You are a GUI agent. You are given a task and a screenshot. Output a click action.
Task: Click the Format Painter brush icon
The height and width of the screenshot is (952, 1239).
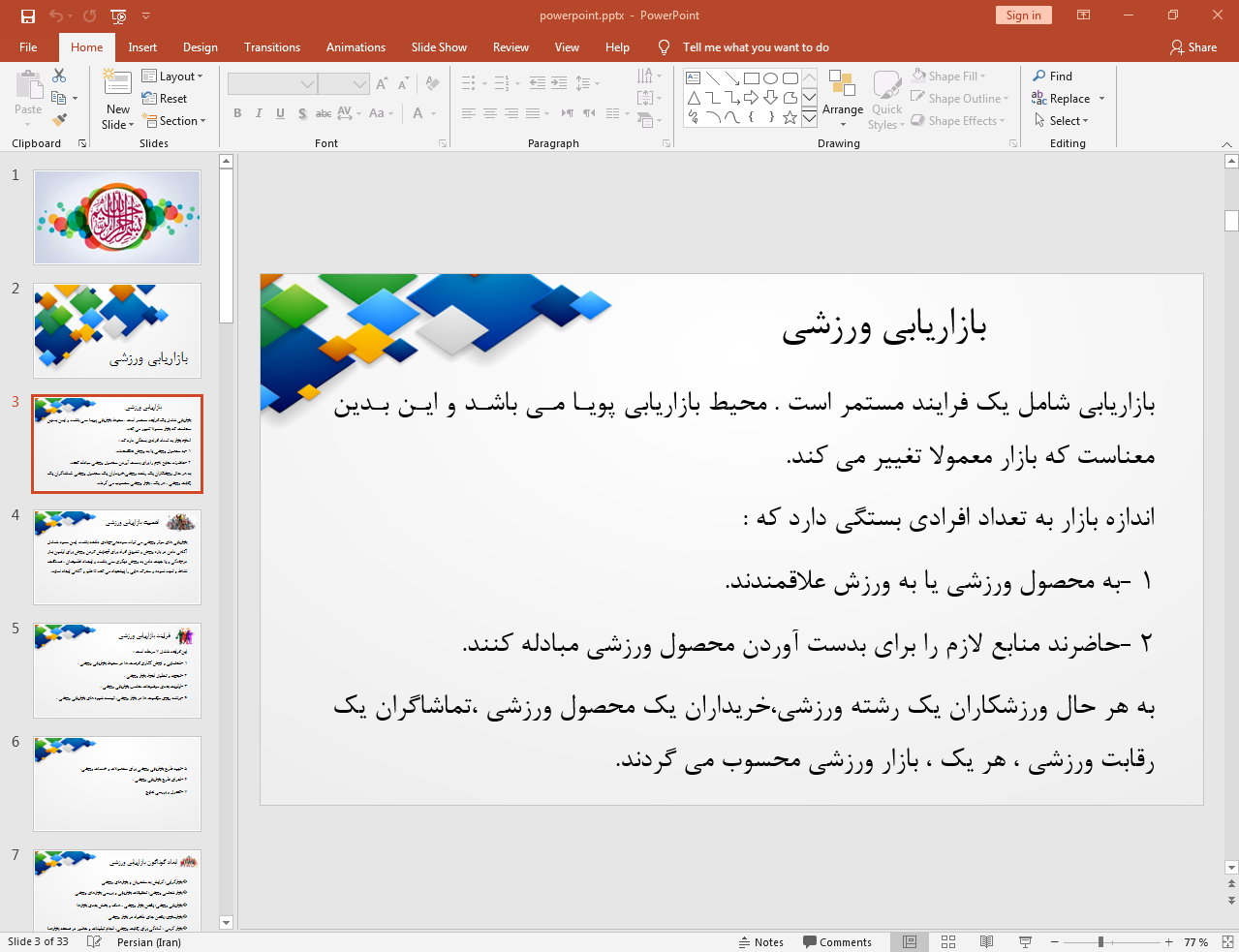[x=59, y=120]
